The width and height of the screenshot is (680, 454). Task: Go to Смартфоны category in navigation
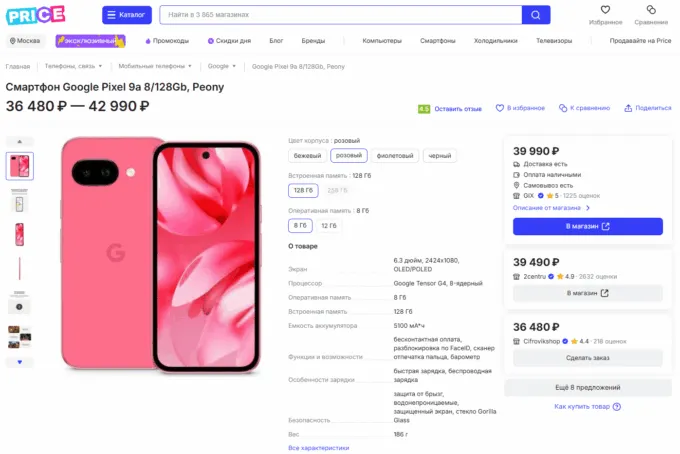tap(438, 41)
